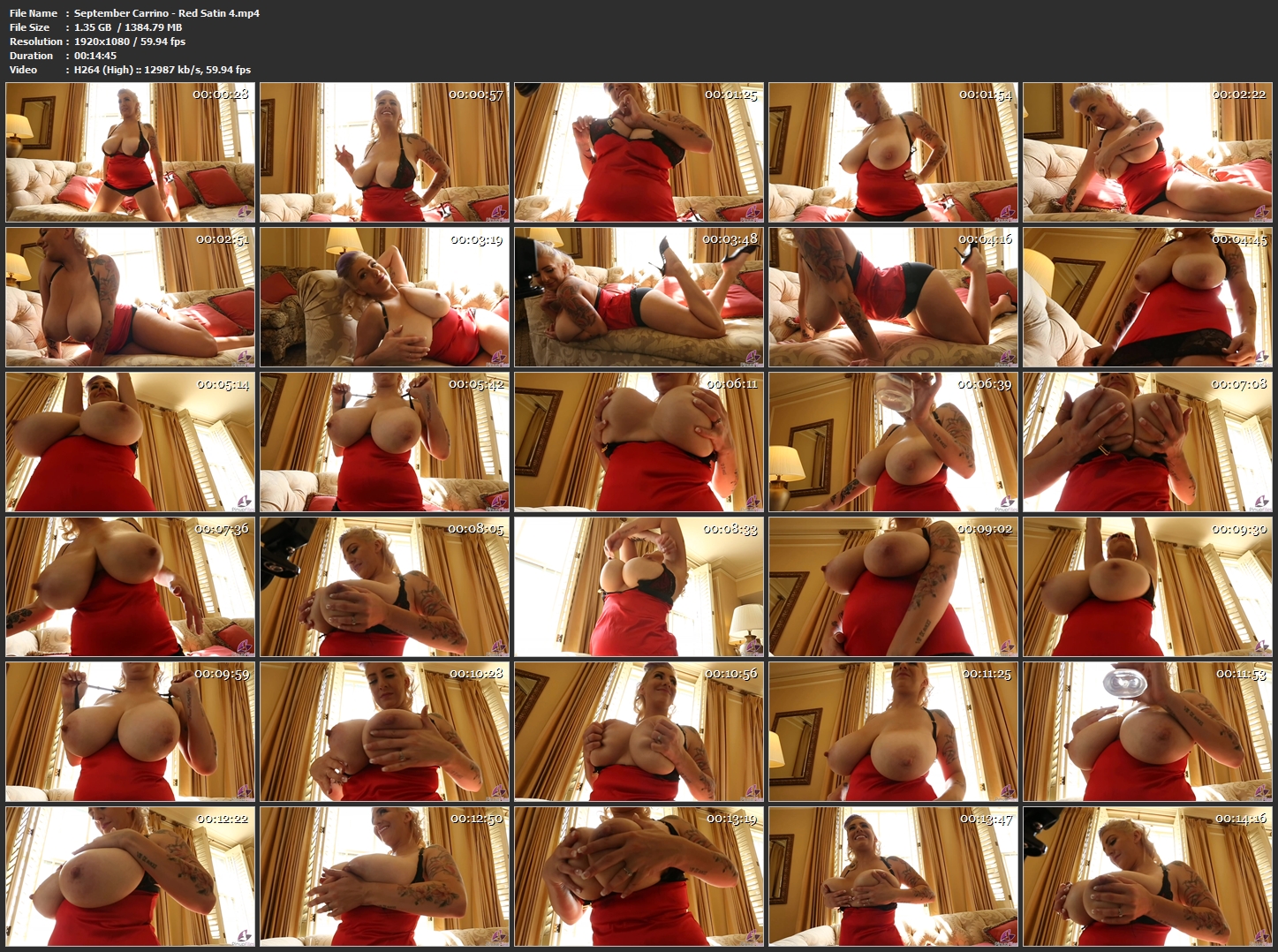Image resolution: width=1278 pixels, height=952 pixels.
Task: Select the frame timestamped 00:11:53
Action: [1147, 731]
